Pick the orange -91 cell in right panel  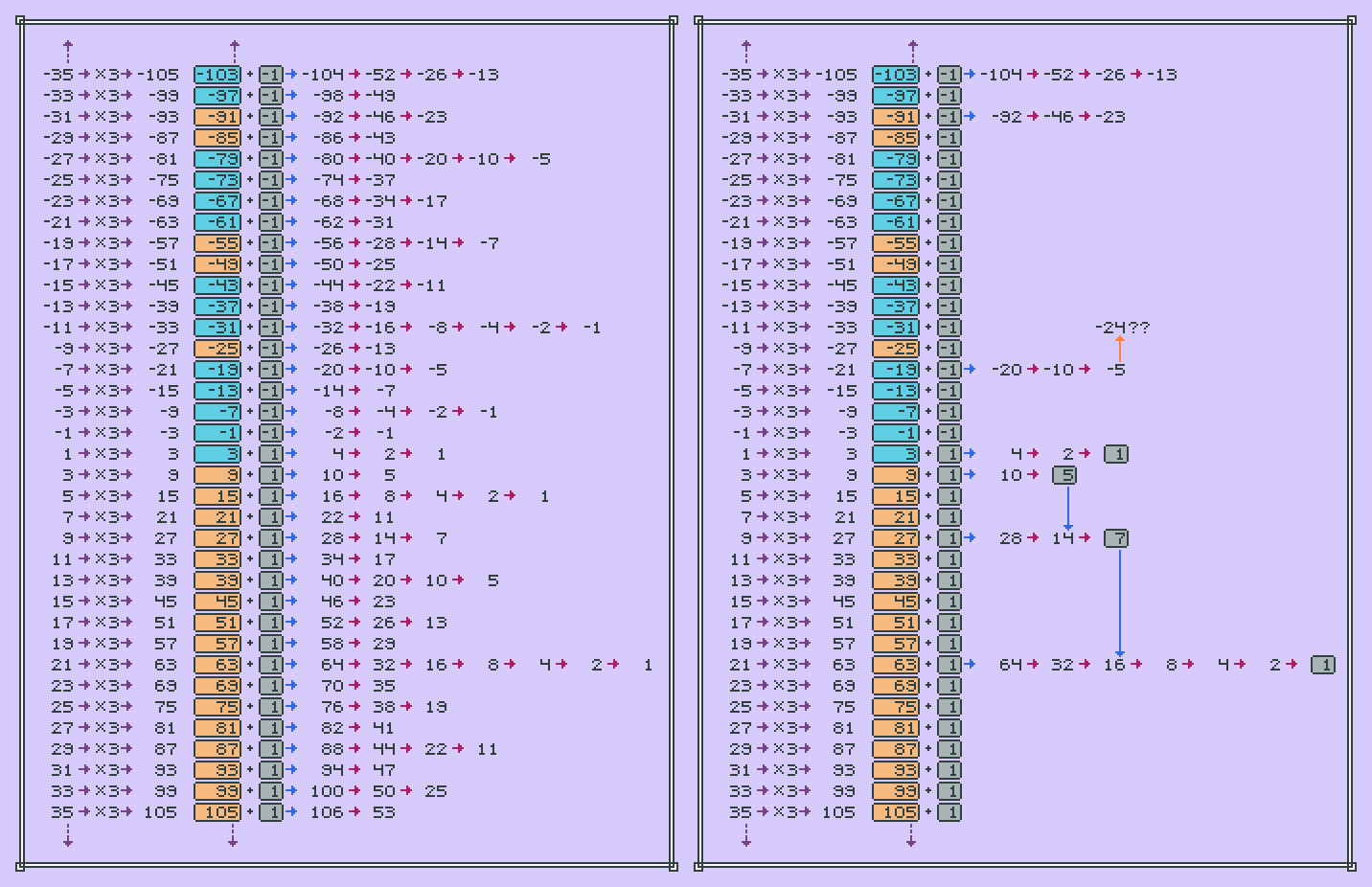896,117
